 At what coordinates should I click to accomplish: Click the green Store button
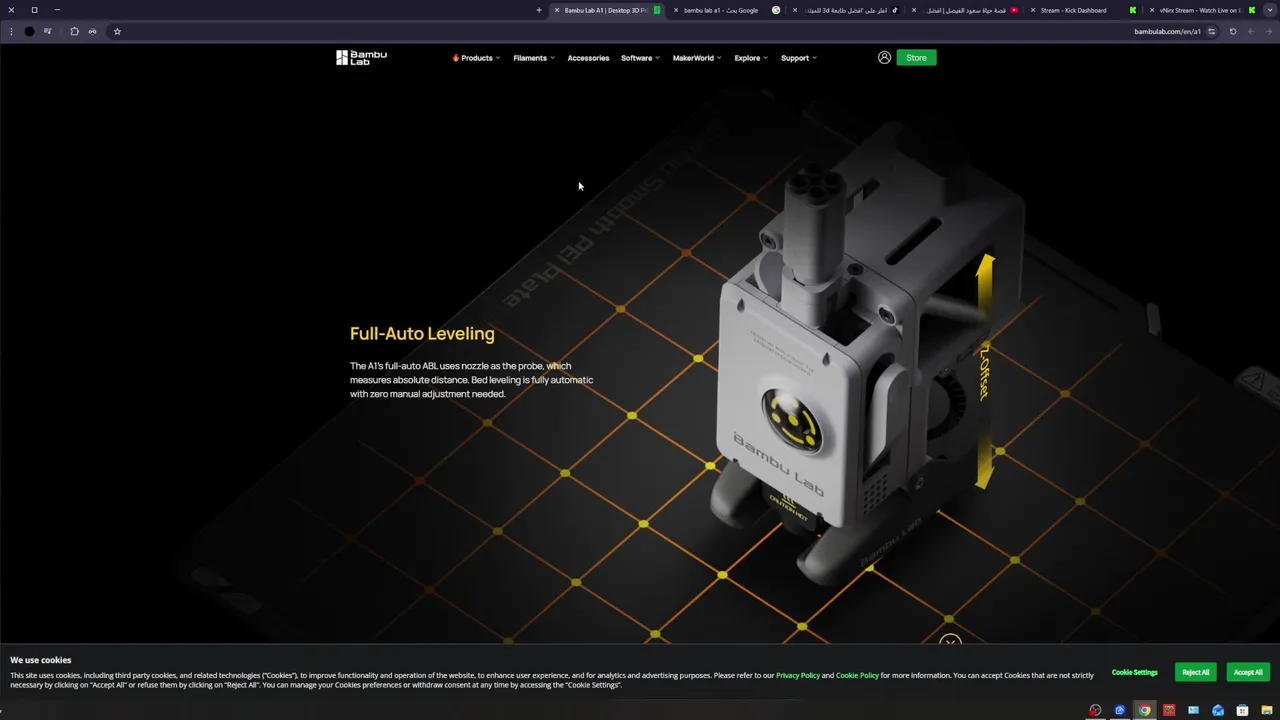coord(916,58)
